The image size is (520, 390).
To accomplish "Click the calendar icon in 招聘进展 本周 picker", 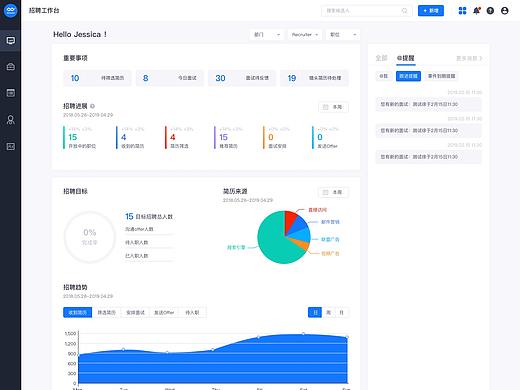I will [x=325, y=107].
